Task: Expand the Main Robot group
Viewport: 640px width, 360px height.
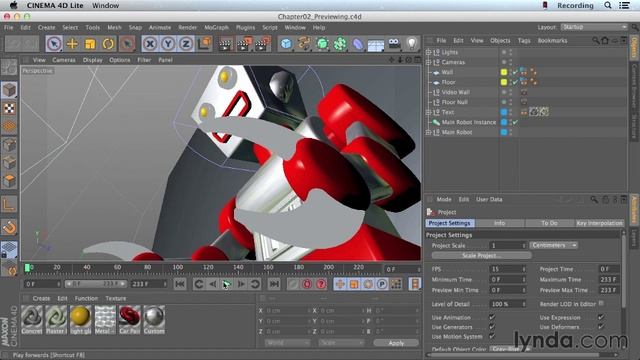Action: pos(428,132)
